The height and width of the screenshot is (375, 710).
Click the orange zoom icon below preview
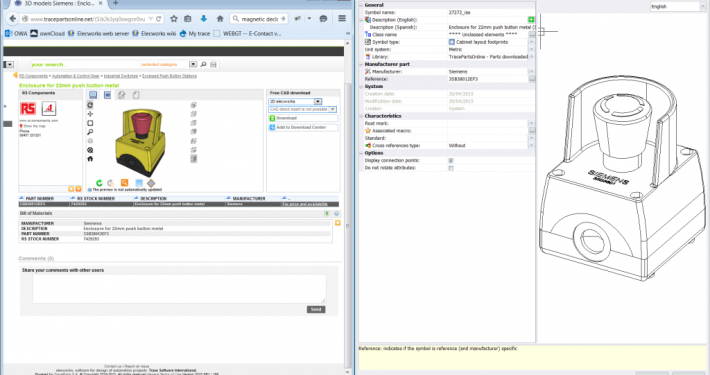tap(125, 183)
